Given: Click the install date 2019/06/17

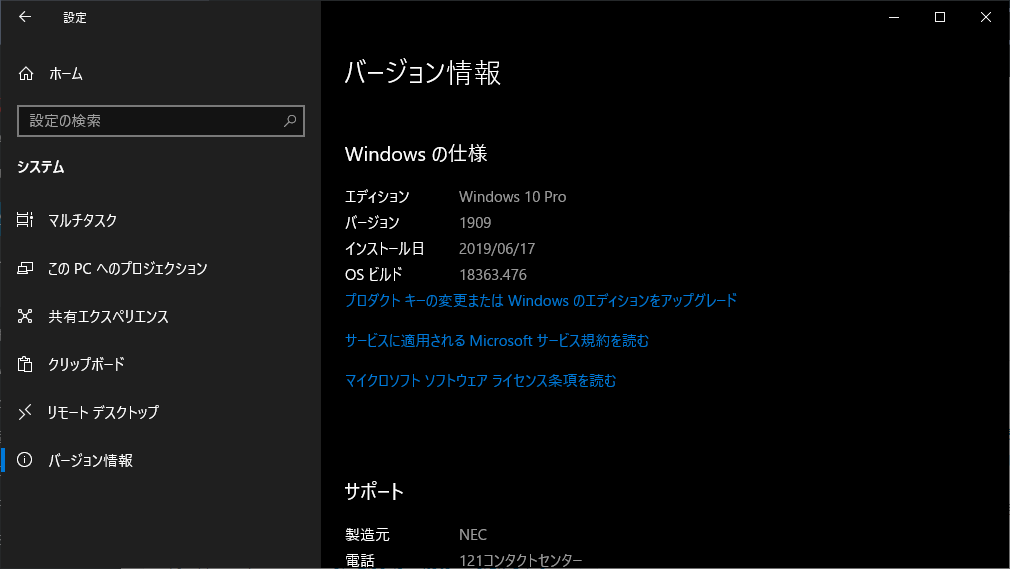Looking at the screenshot, I should tap(497, 249).
